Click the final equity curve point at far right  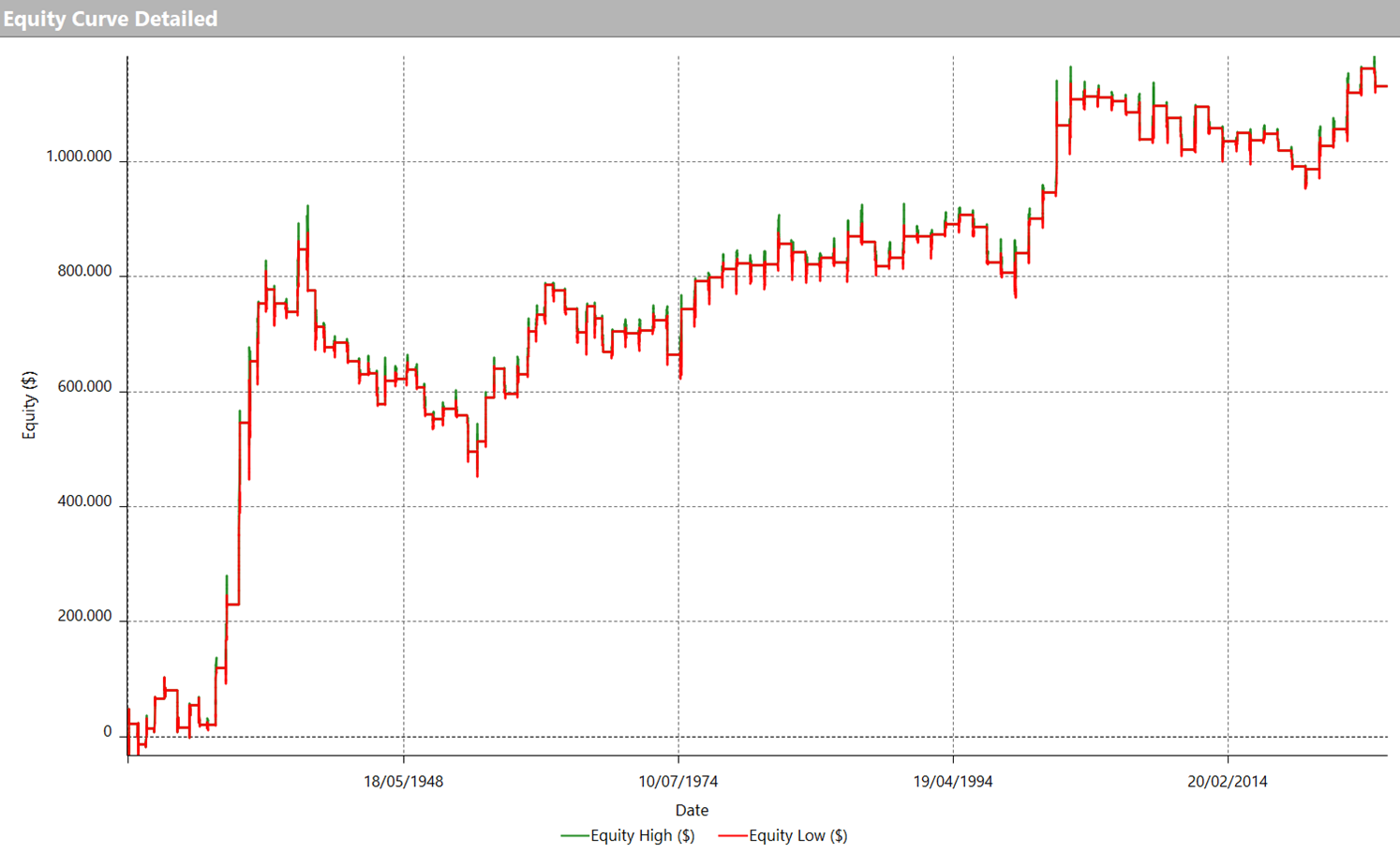(x=1386, y=86)
